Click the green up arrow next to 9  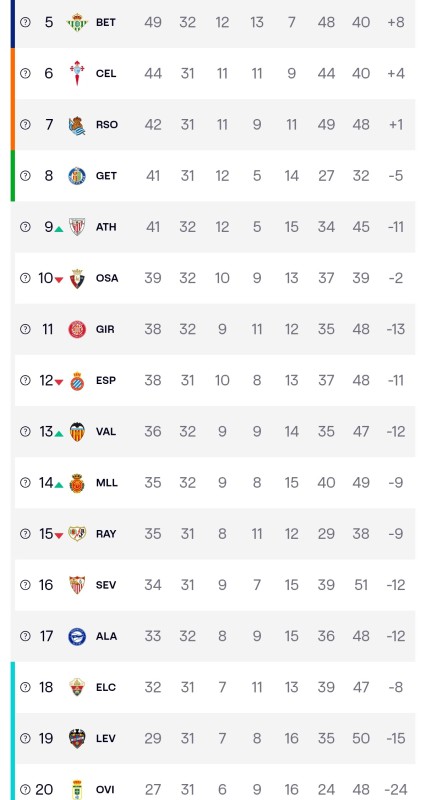59,229
